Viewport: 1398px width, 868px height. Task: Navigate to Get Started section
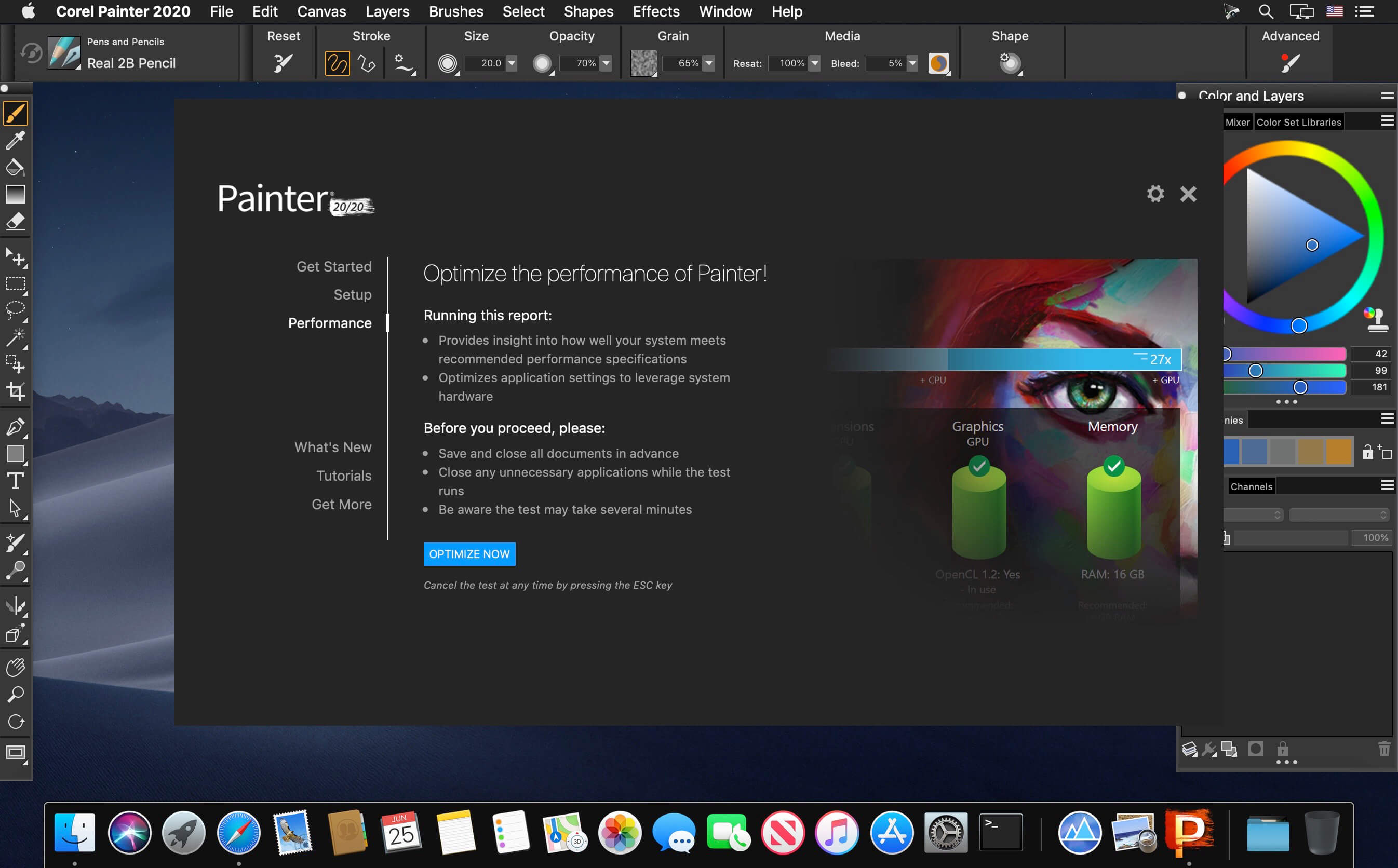[x=334, y=266]
